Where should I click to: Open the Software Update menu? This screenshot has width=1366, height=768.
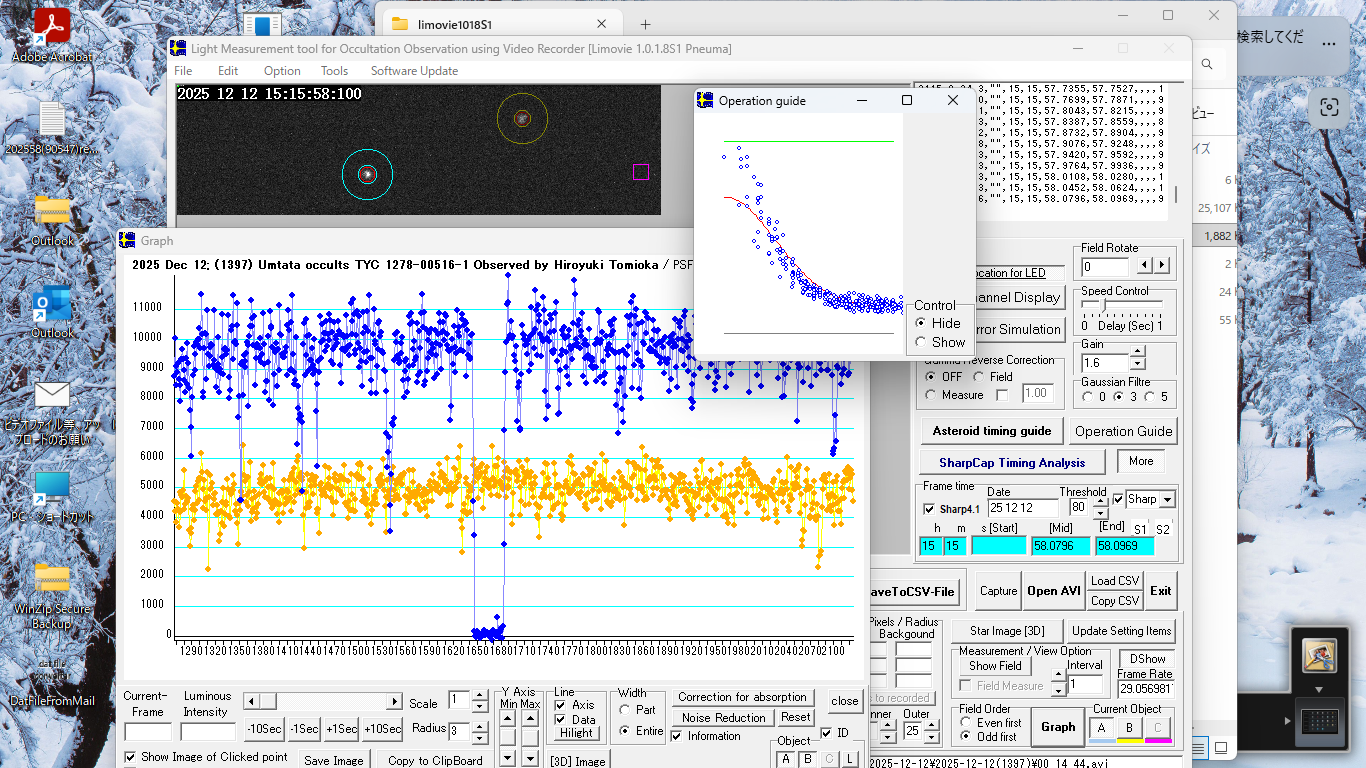tap(414, 71)
